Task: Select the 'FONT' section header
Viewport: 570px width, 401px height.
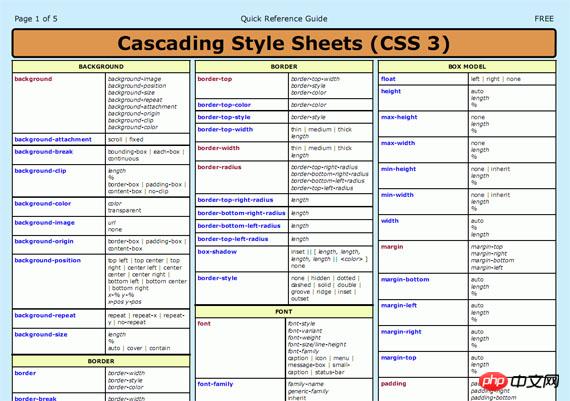Action: [x=284, y=312]
